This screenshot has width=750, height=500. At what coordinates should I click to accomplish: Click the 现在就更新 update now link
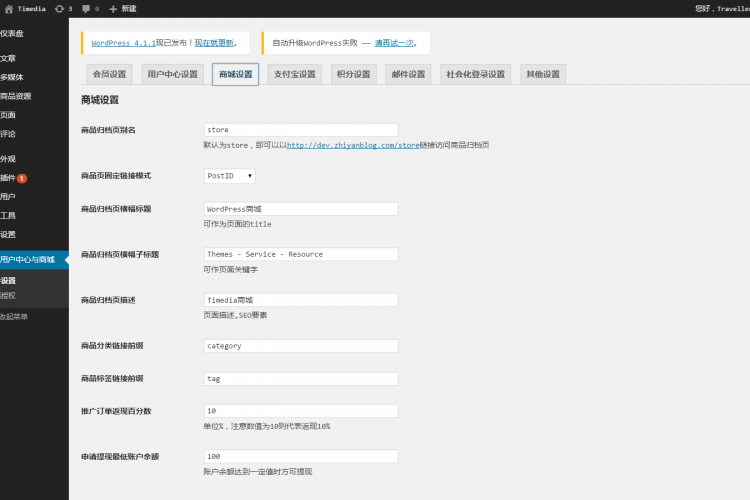214,43
